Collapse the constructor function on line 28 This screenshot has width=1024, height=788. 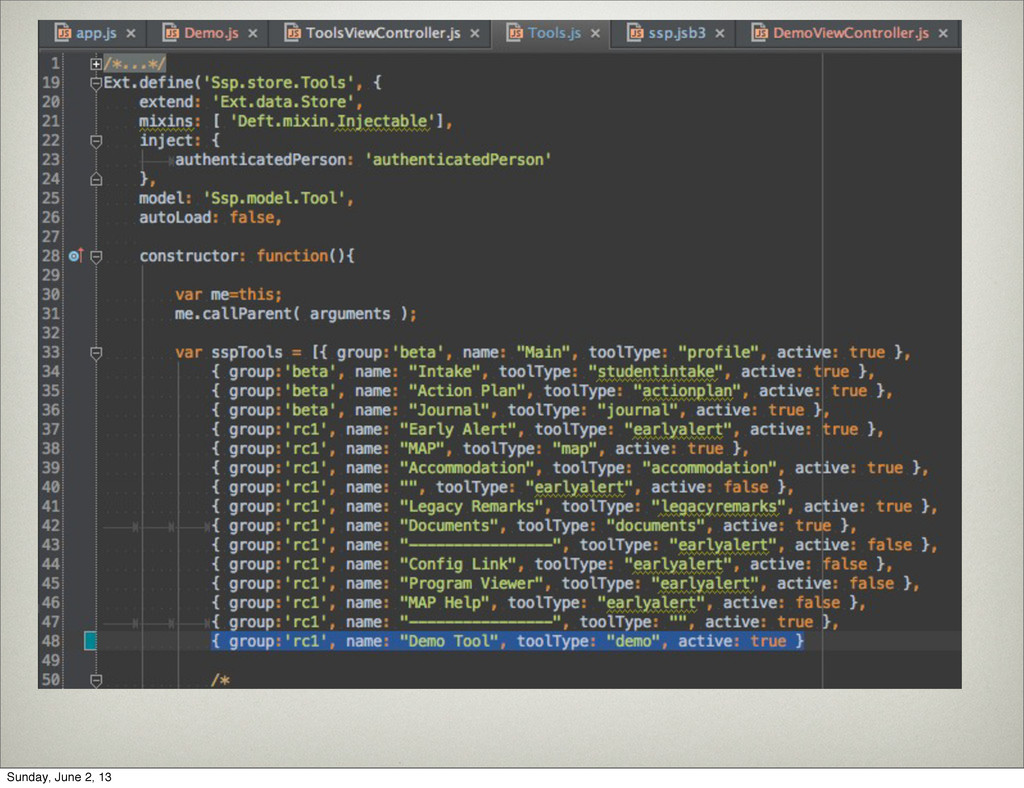pos(96,257)
